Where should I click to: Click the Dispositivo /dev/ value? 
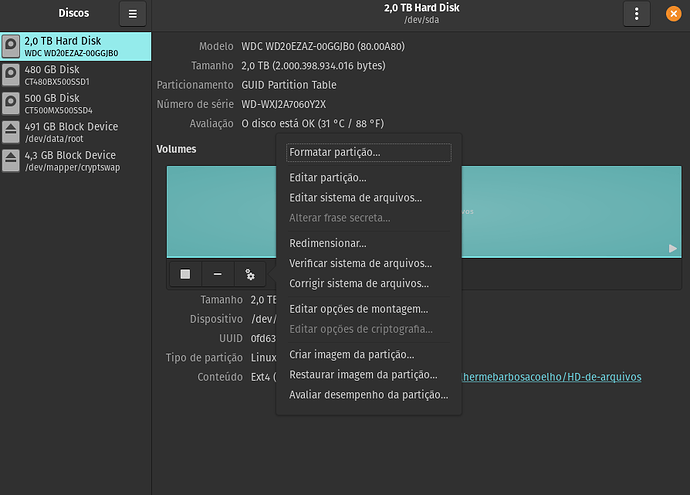(264, 319)
